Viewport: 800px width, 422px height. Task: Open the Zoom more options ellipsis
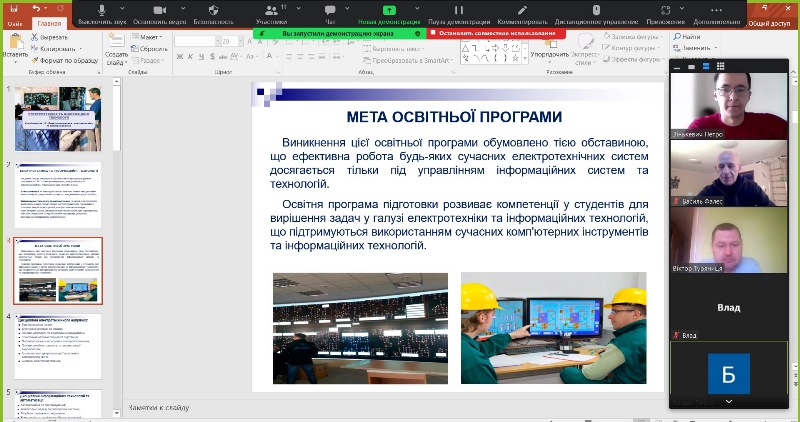coord(716,14)
